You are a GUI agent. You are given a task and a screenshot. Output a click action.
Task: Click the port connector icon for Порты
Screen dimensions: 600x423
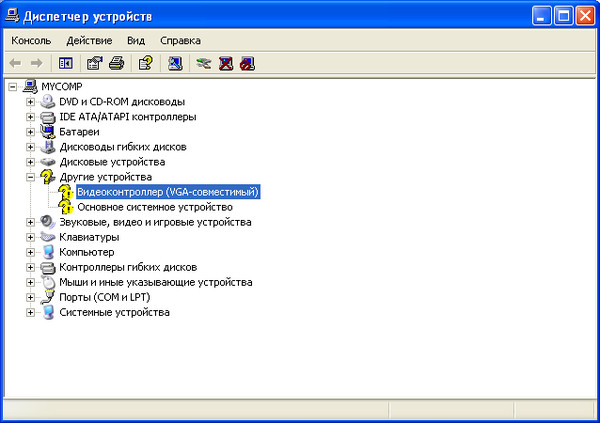(48, 297)
